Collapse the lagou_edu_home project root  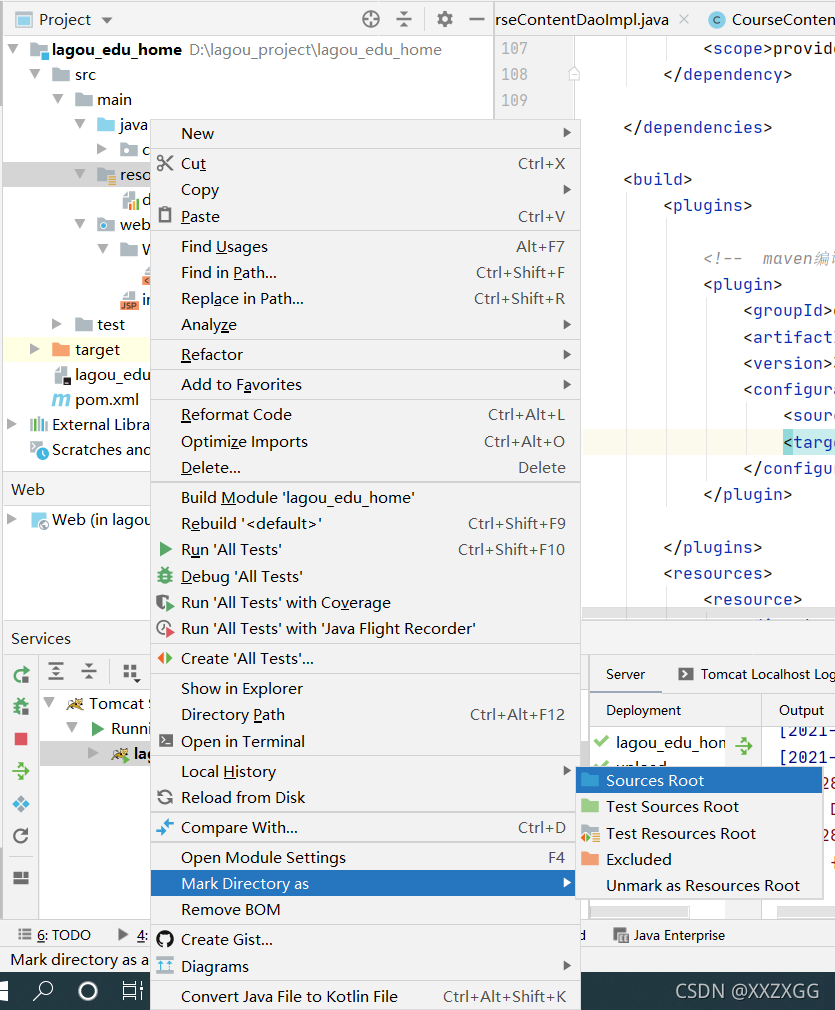14,49
